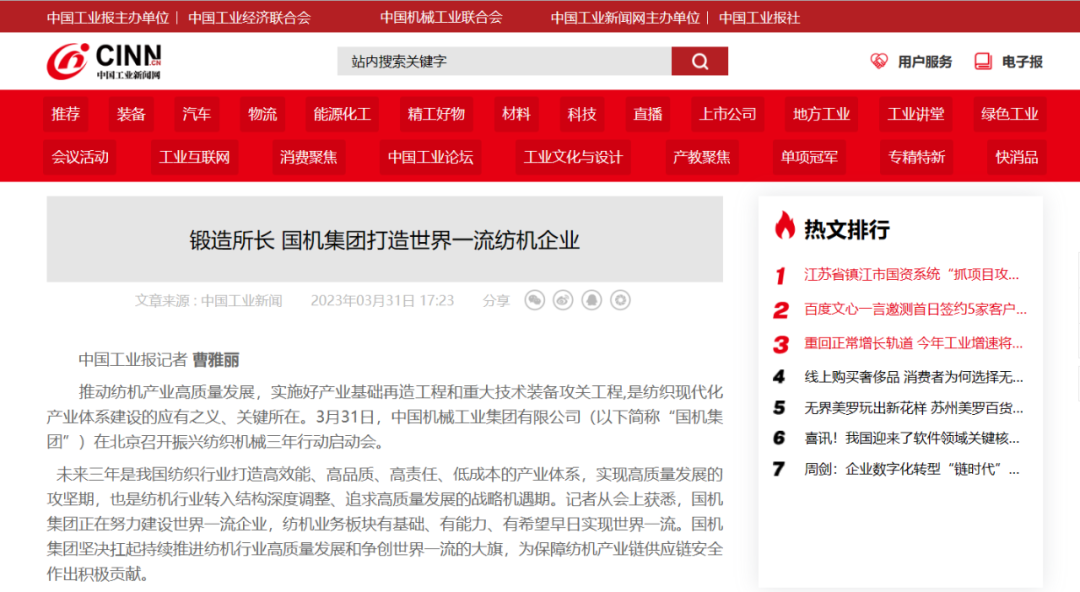Share the article via the QQ penguin icon
Screen dimensions: 1080x592
592,300
